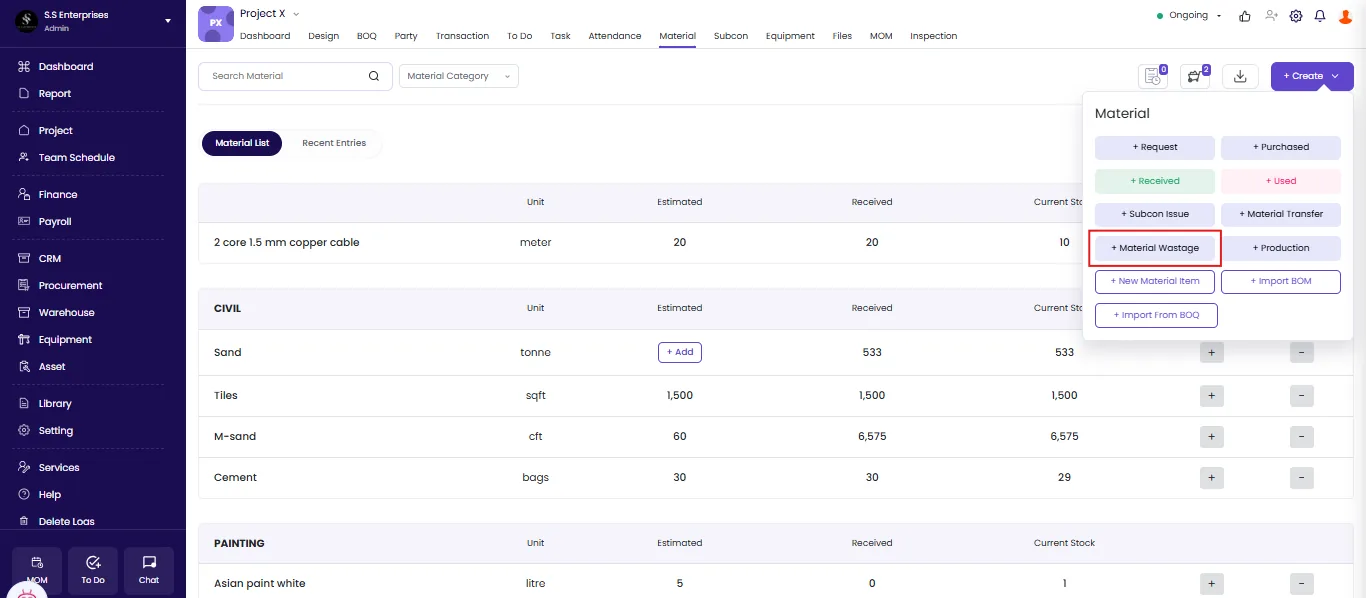Open the cart icon with badge 2
Image resolution: width=1366 pixels, height=598 pixels.
click(1195, 76)
